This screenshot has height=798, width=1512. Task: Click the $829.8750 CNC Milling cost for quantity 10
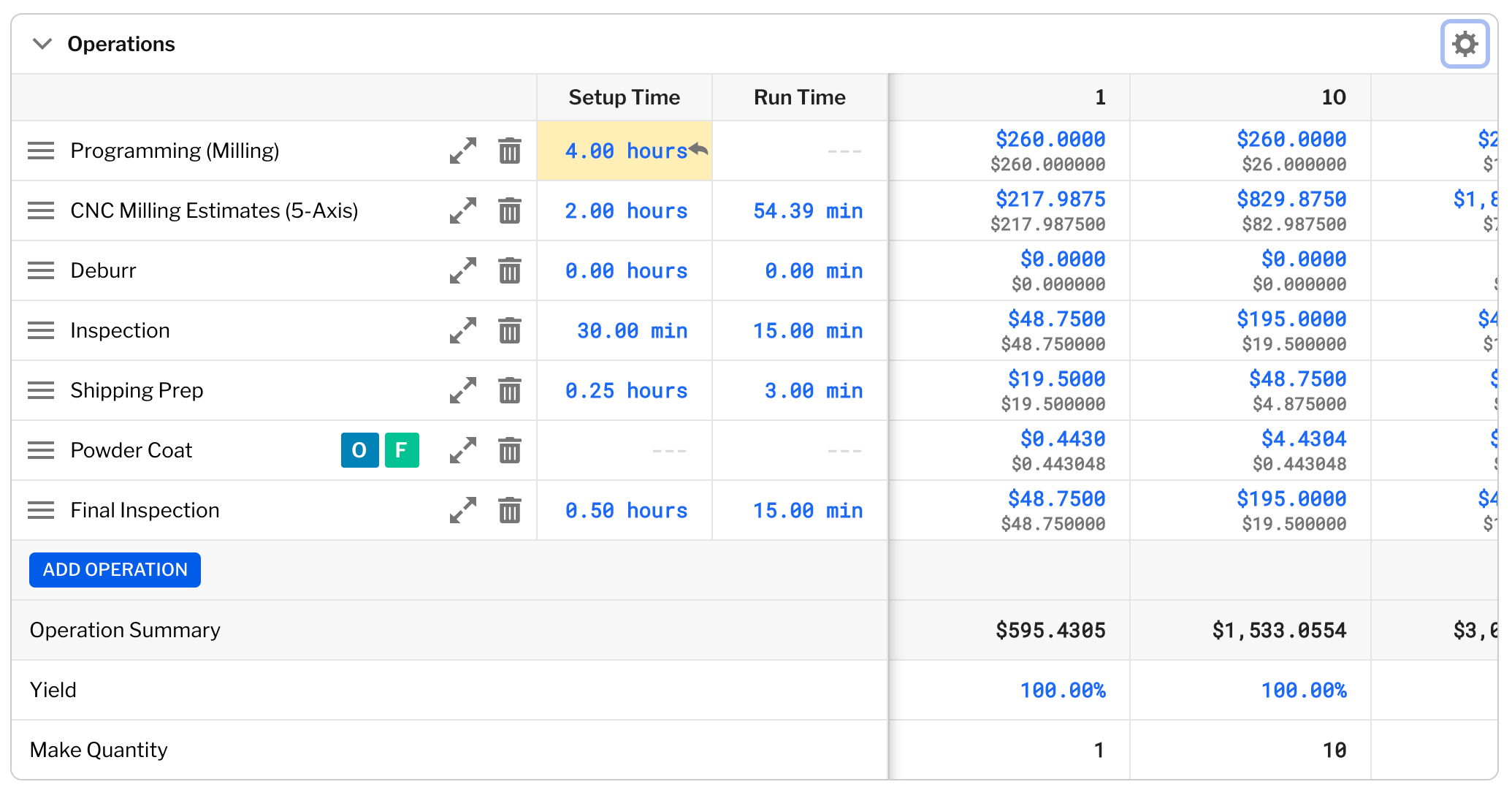1291,199
